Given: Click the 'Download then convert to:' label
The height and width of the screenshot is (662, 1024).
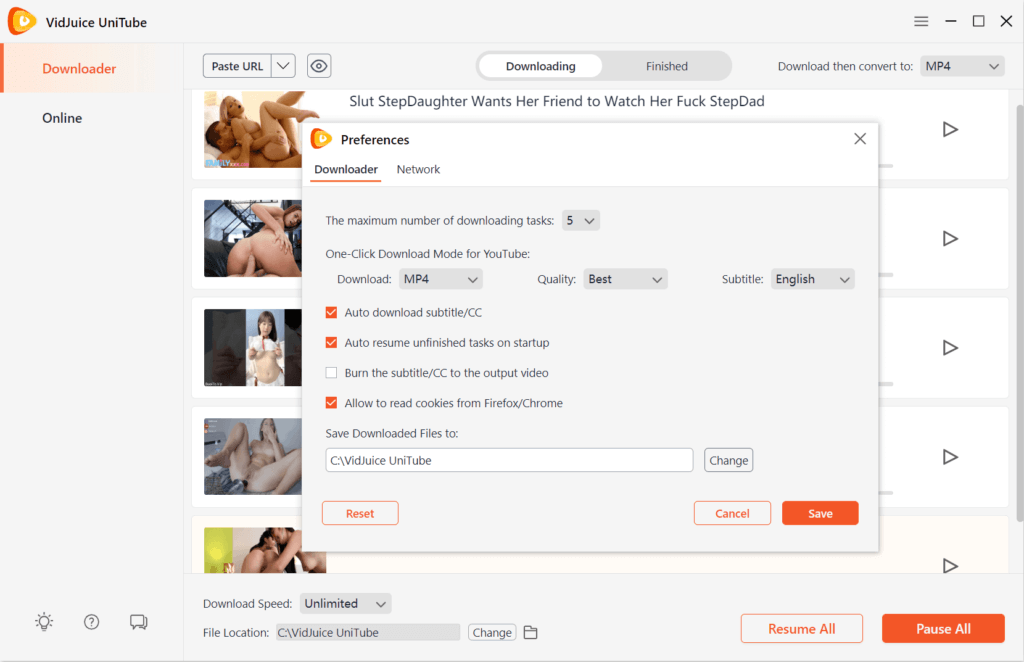Looking at the screenshot, I should pos(845,66).
